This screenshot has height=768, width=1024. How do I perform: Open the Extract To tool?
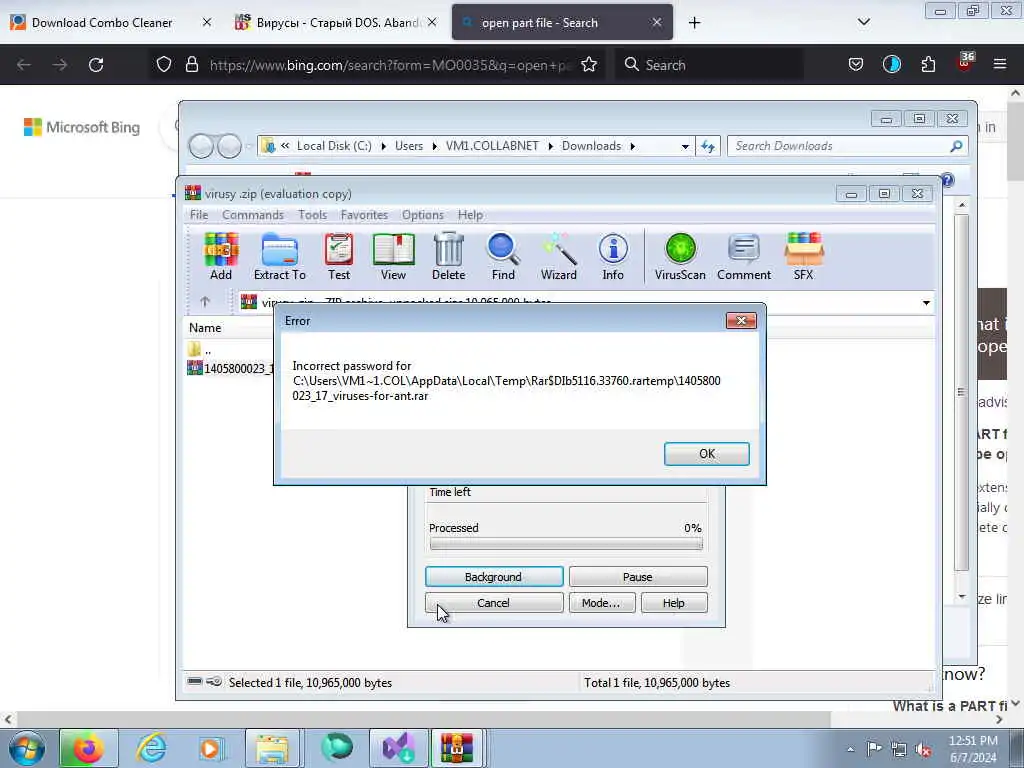[x=280, y=257]
